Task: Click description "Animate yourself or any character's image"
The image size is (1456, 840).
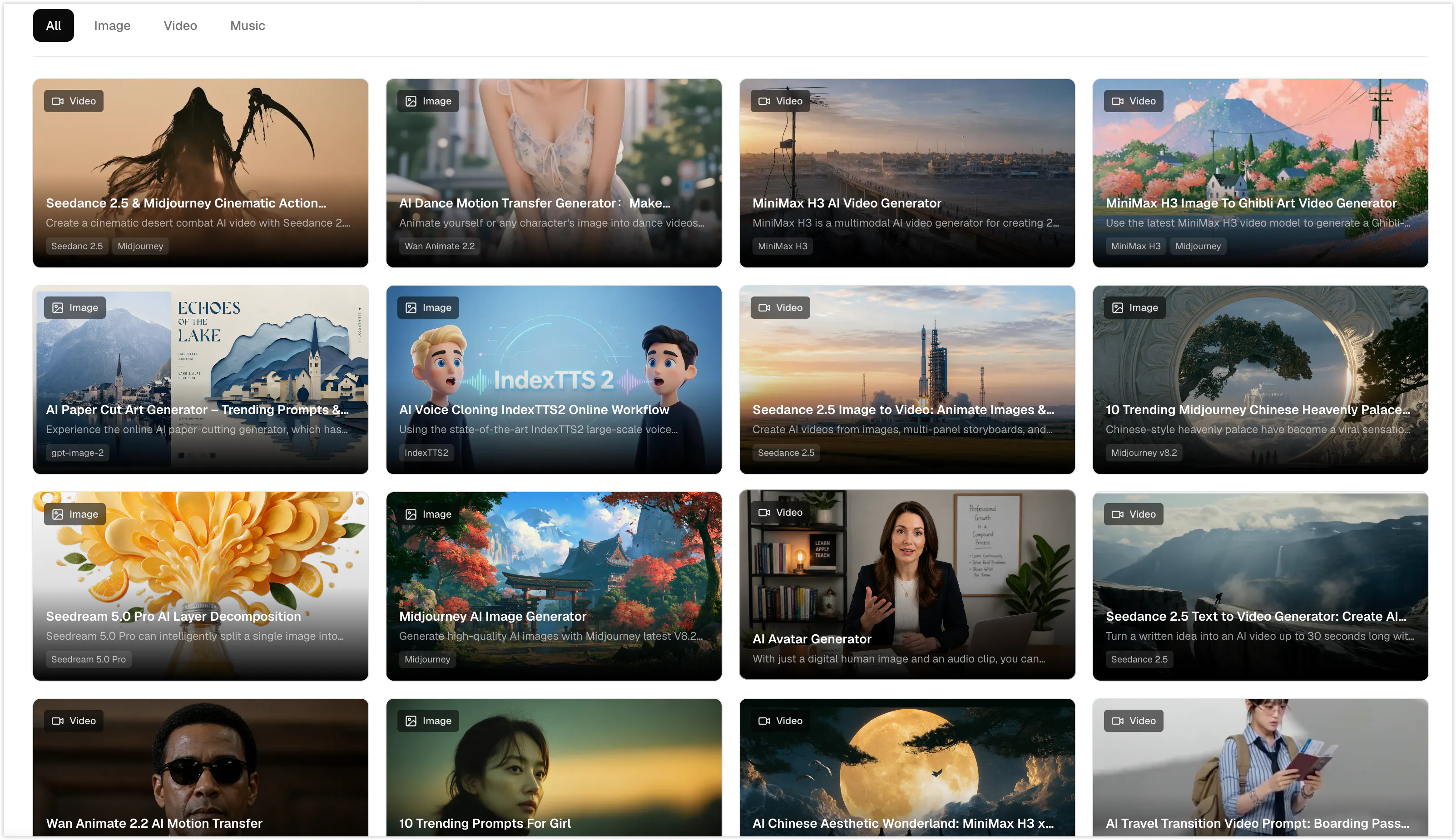Action: click(551, 222)
